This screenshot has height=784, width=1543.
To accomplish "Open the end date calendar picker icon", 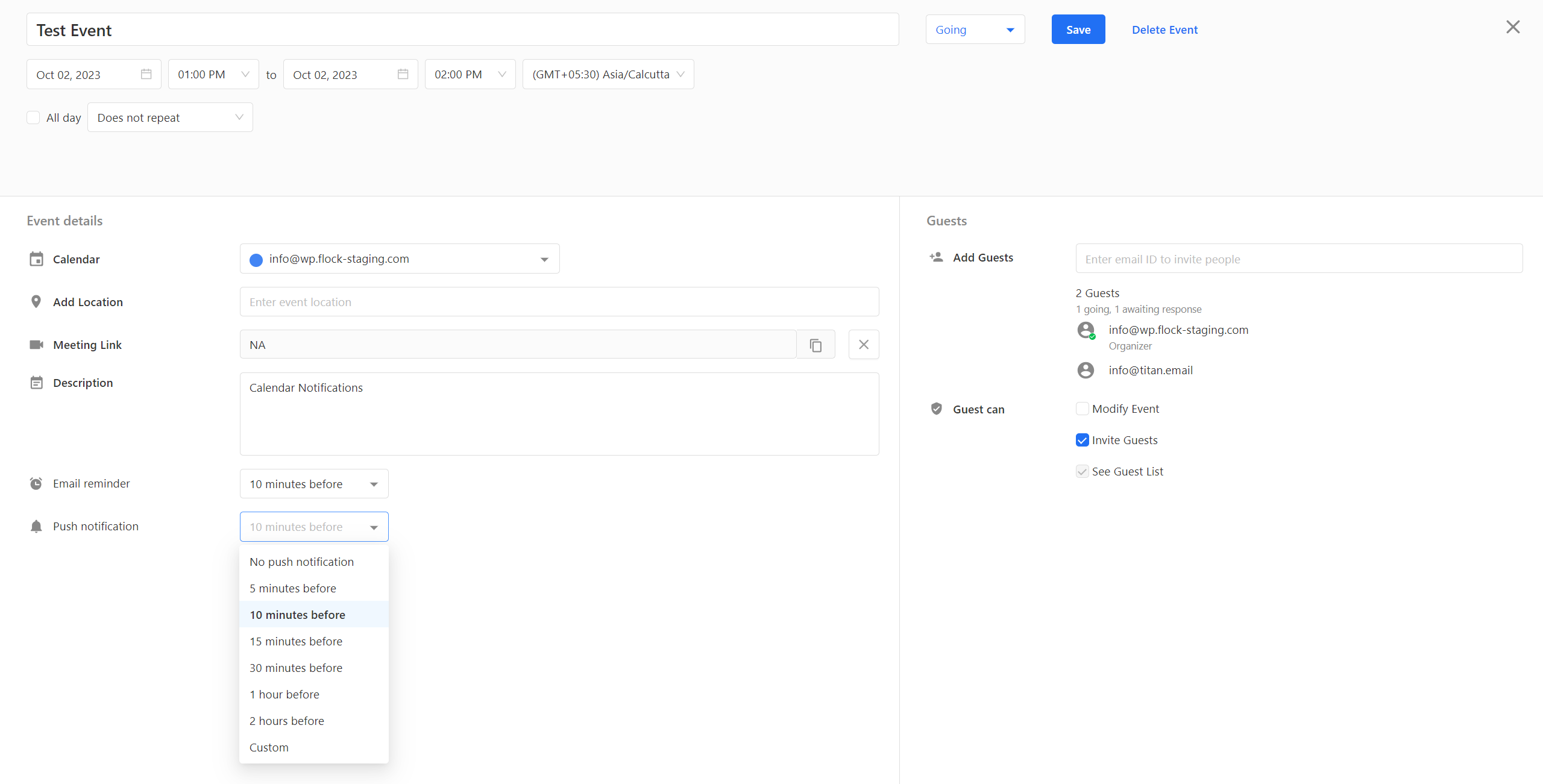I will 403,74.
